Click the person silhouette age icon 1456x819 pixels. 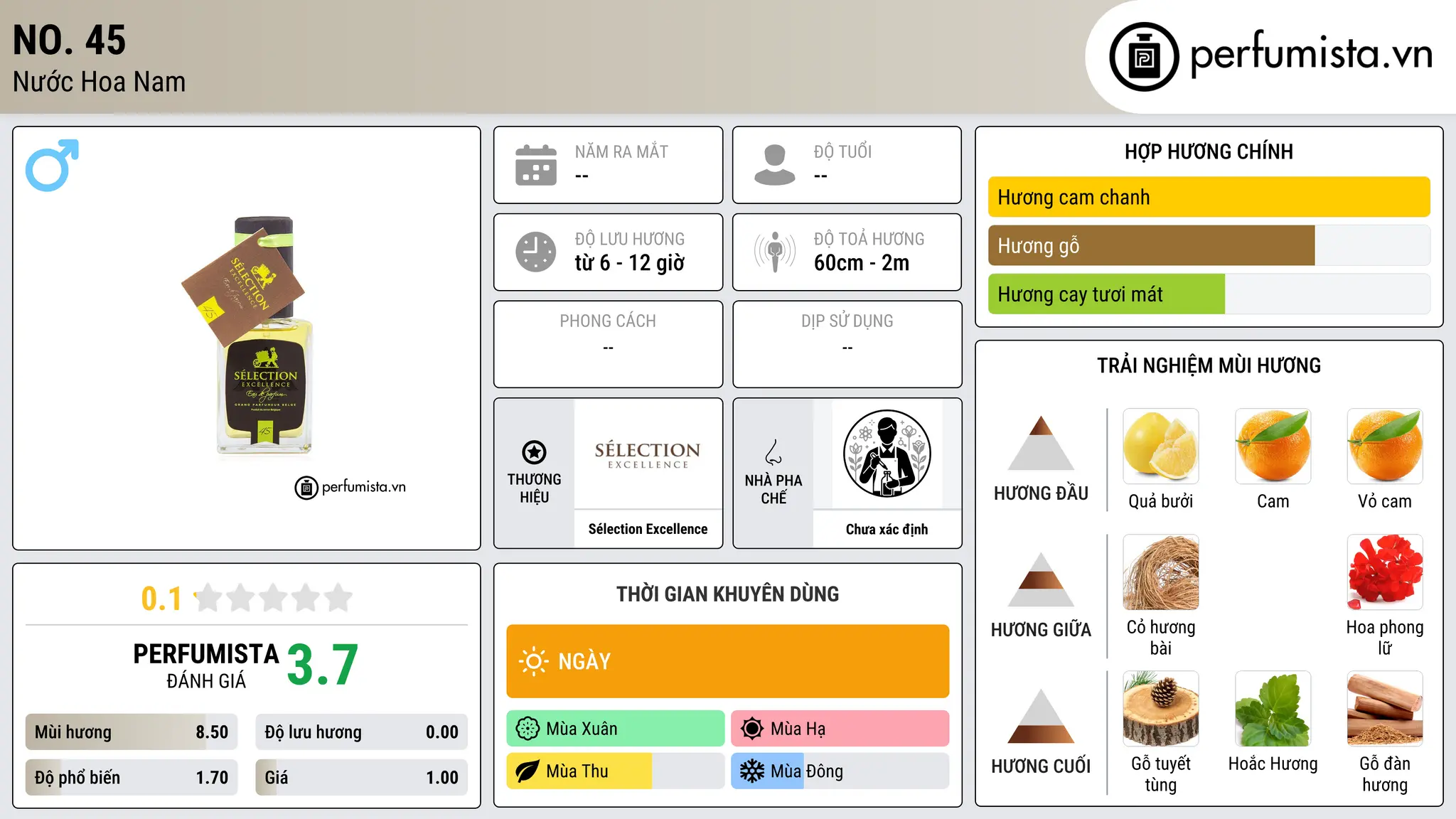point(775,165)
